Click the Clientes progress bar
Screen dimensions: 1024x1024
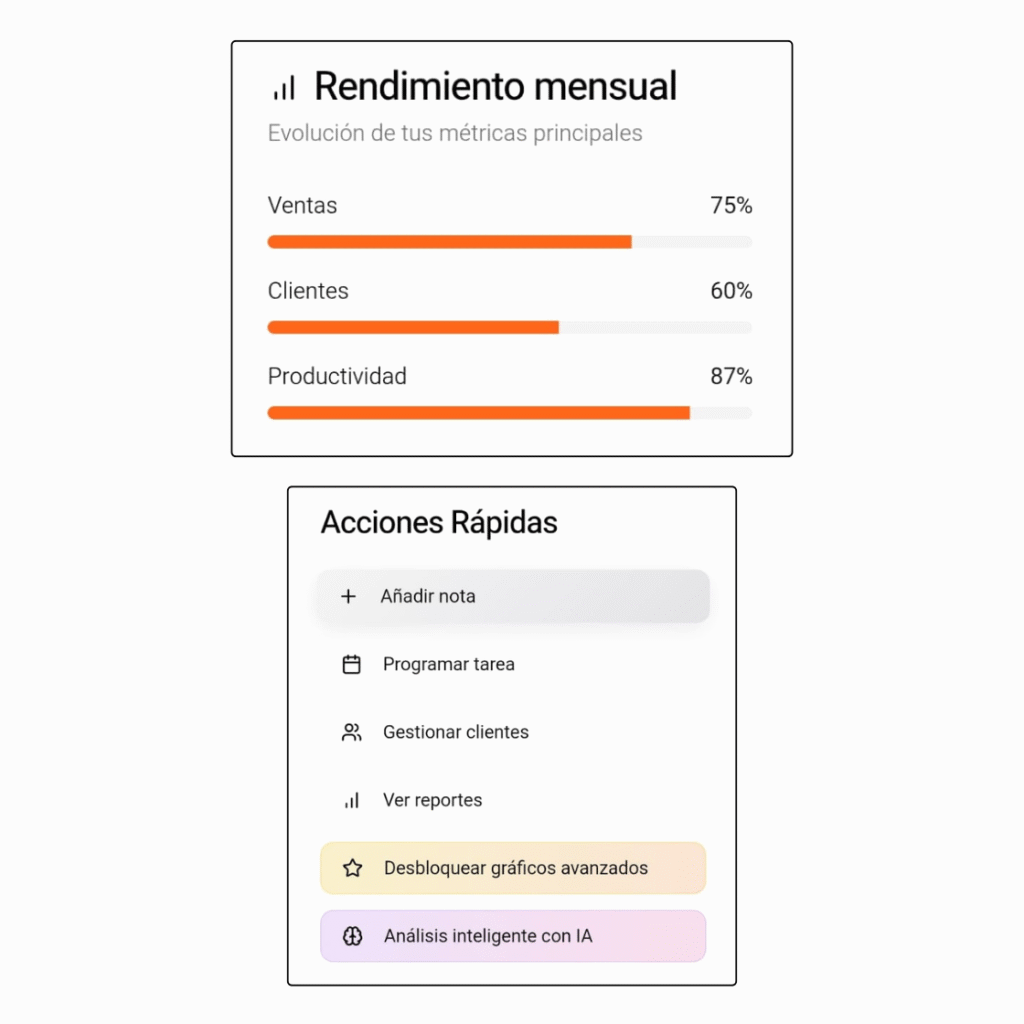coord(509,328)
